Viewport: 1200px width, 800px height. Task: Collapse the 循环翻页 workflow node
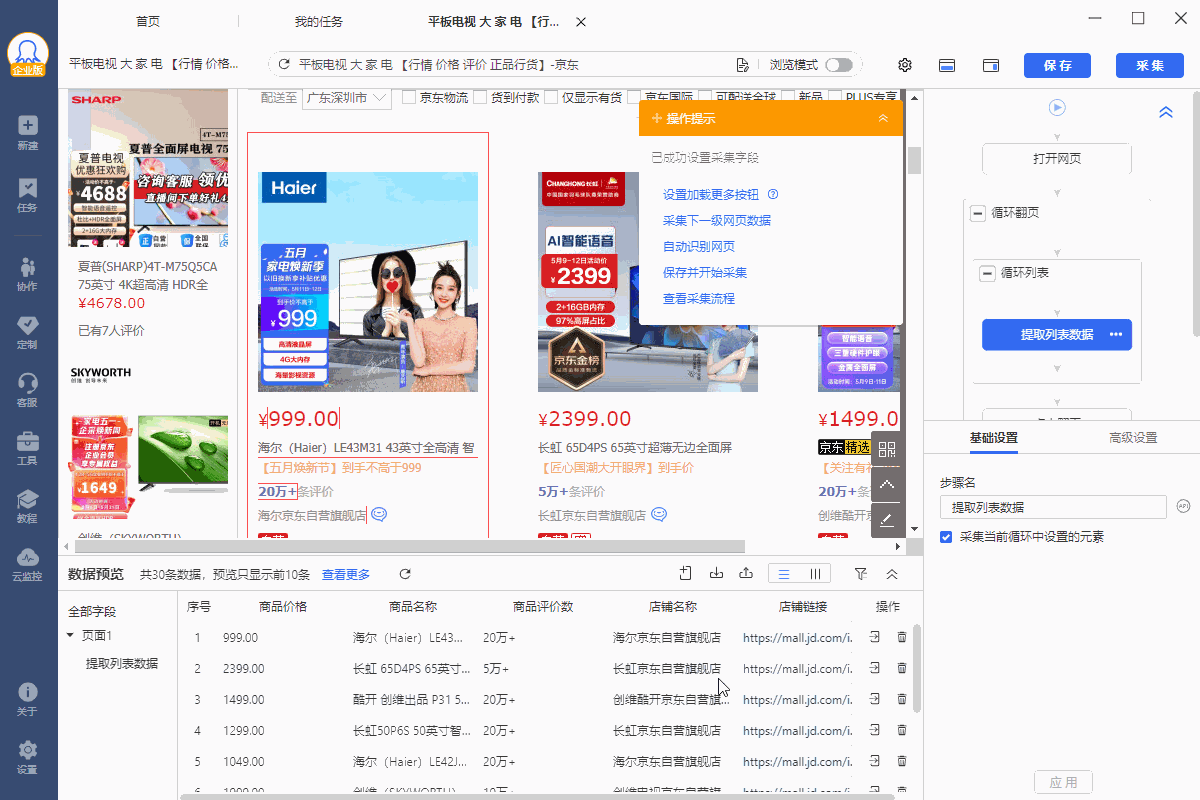point(978,213)
